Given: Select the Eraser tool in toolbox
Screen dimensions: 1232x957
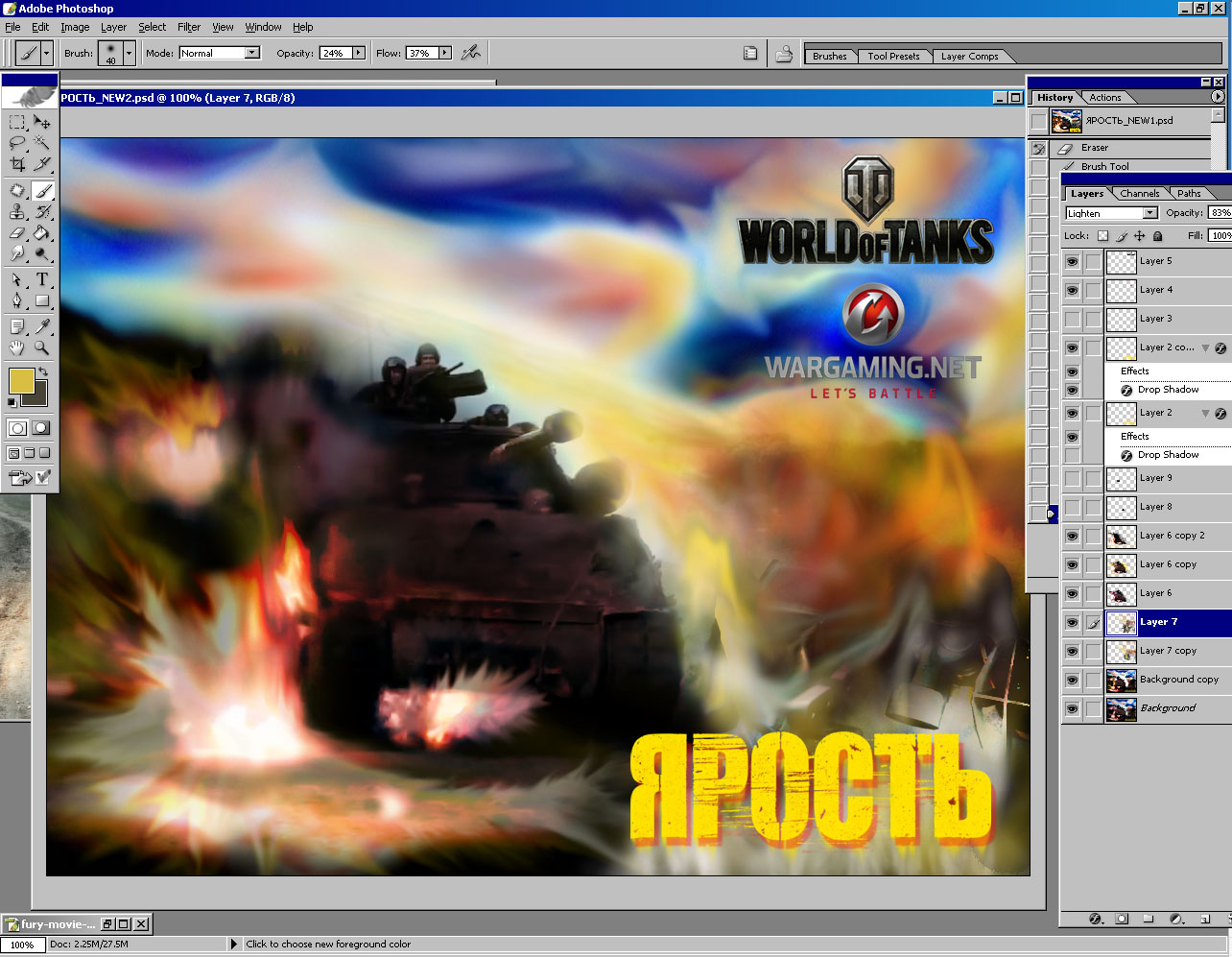Looking at the screenshot, I should (17, 233).
